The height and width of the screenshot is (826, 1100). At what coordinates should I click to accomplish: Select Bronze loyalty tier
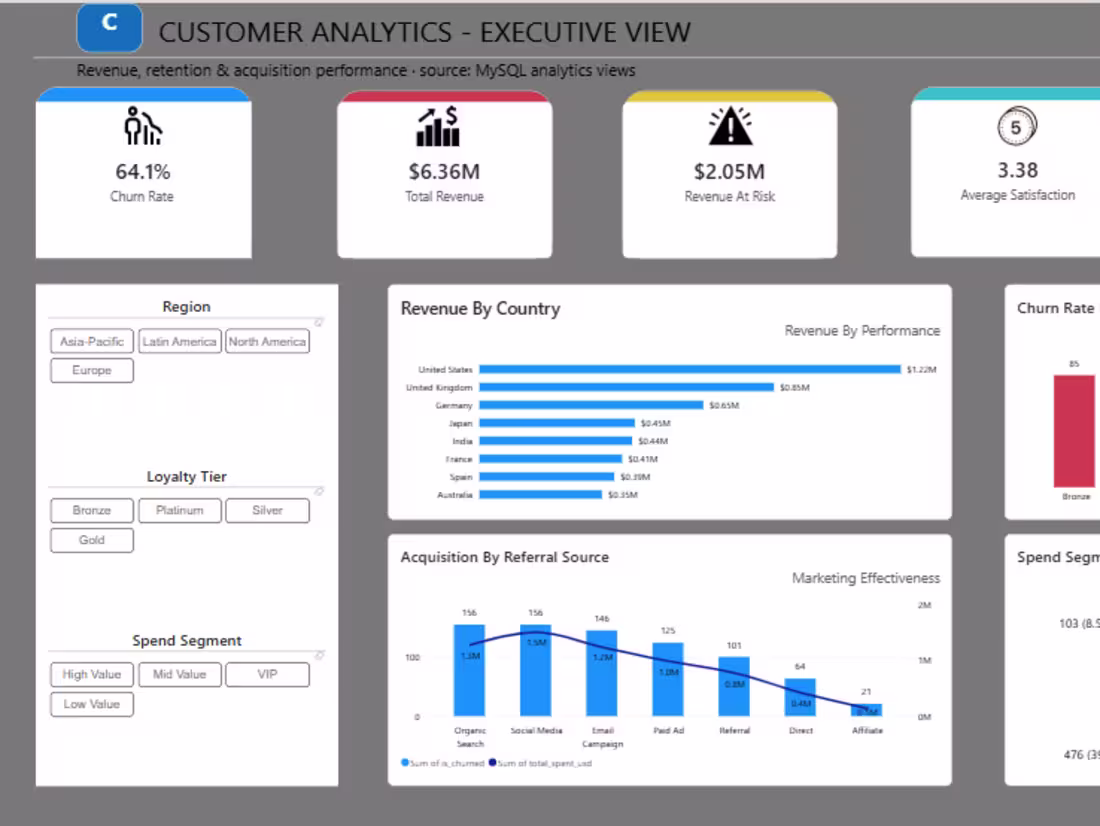click(92, 510)
